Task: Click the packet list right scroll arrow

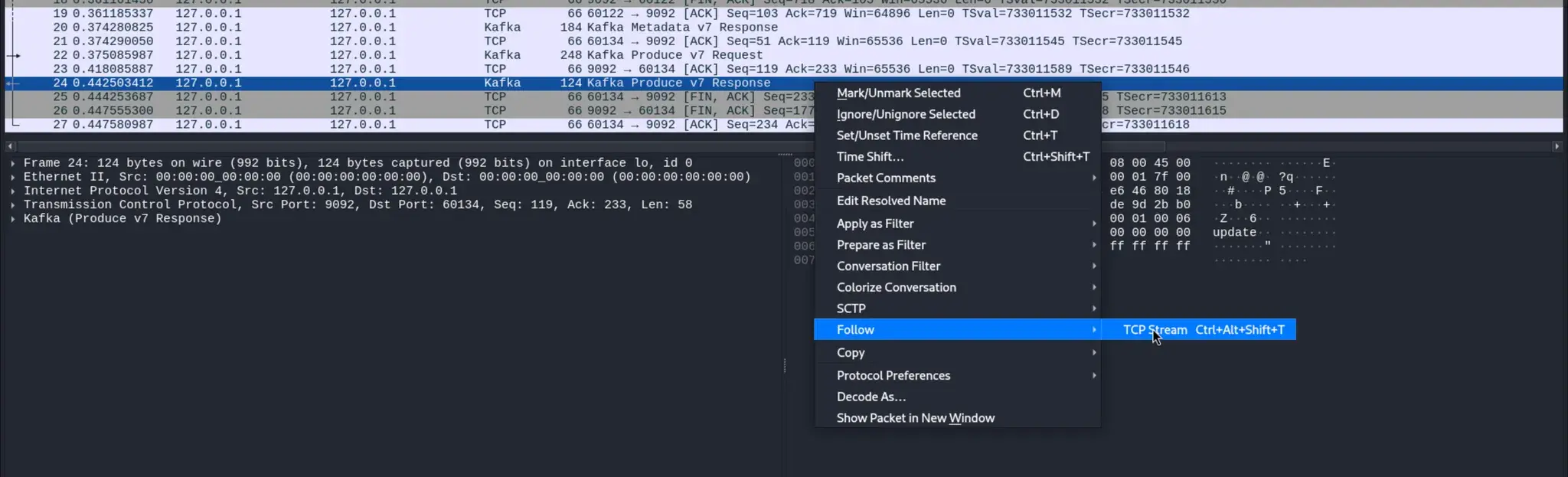Action: tap(1557, 146)
